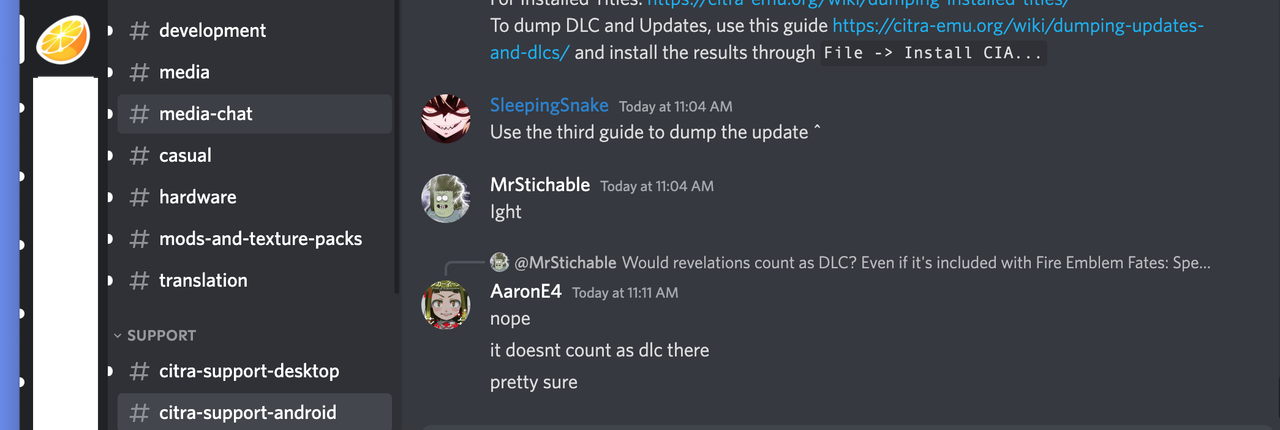
Task: Click the hash icon beside hardware channel
Action: tap(140, 197)
